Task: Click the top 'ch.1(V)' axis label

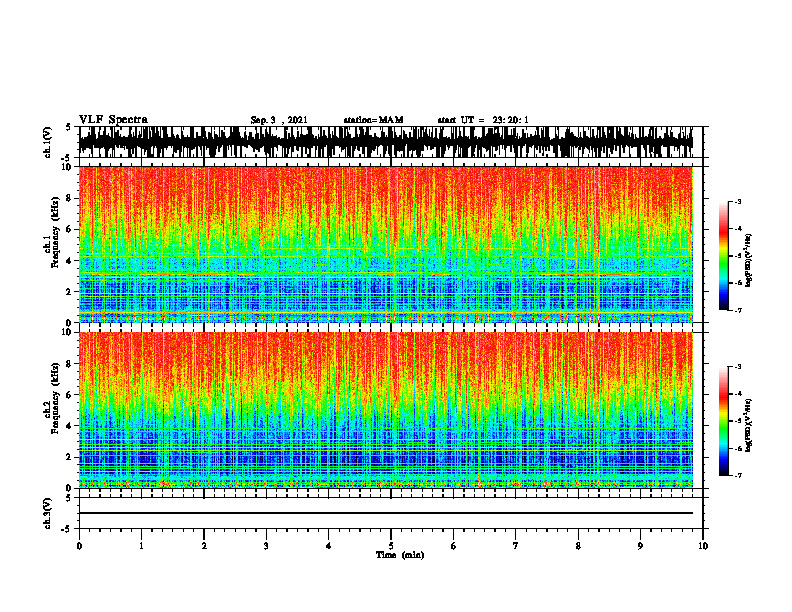Action: point(47,142)
